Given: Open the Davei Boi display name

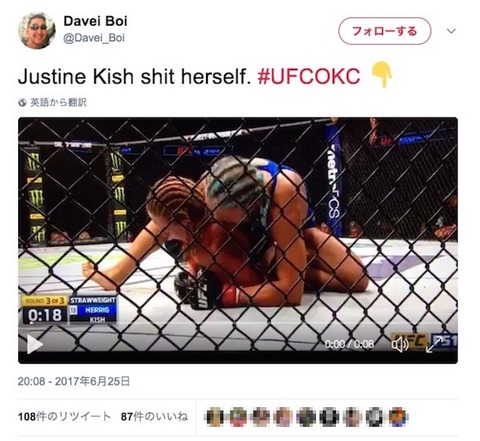Looking at the screenshot, I should 95,21.
